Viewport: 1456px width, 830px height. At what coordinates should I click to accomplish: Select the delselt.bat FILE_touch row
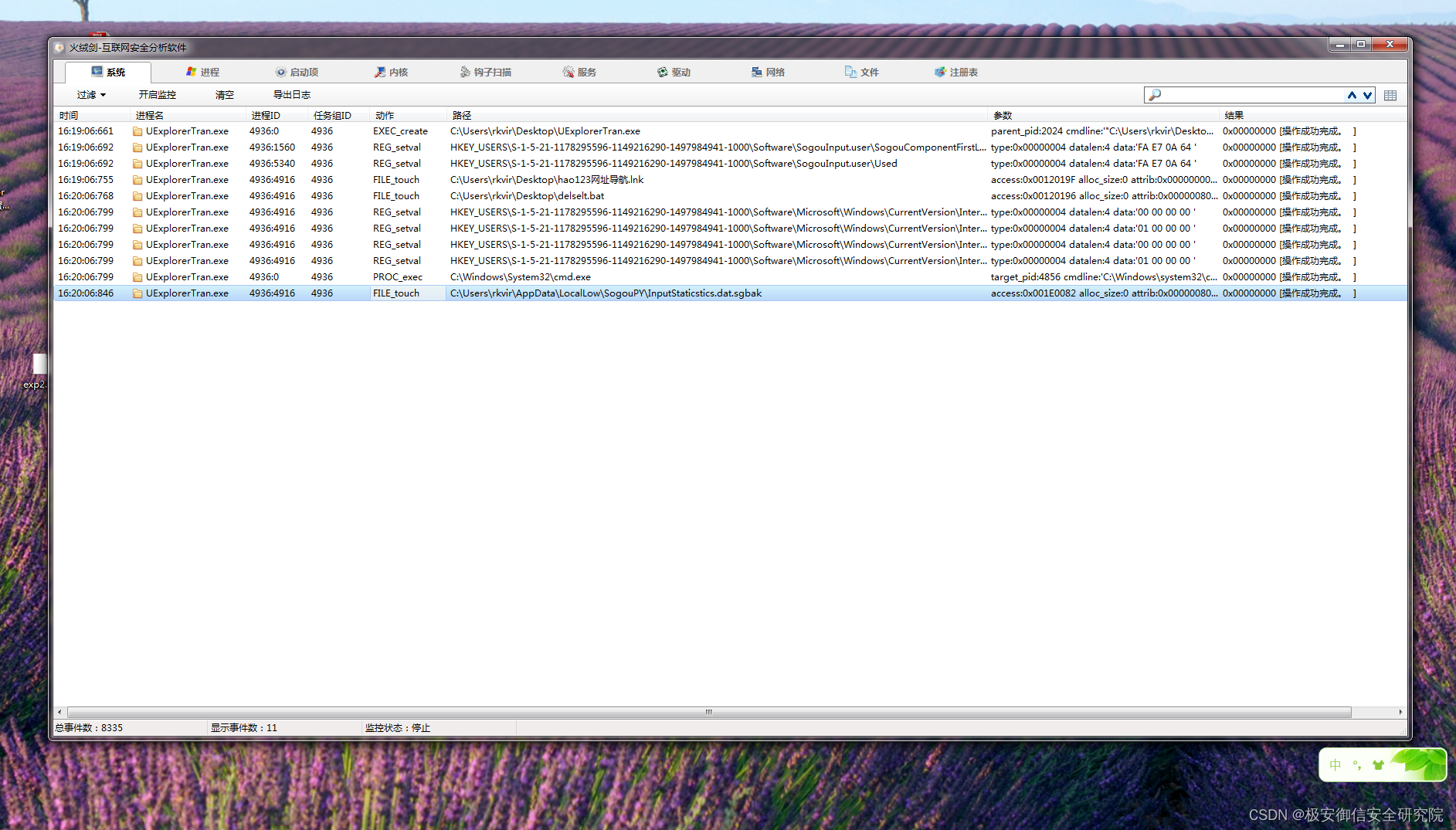(x=730, y=196)
